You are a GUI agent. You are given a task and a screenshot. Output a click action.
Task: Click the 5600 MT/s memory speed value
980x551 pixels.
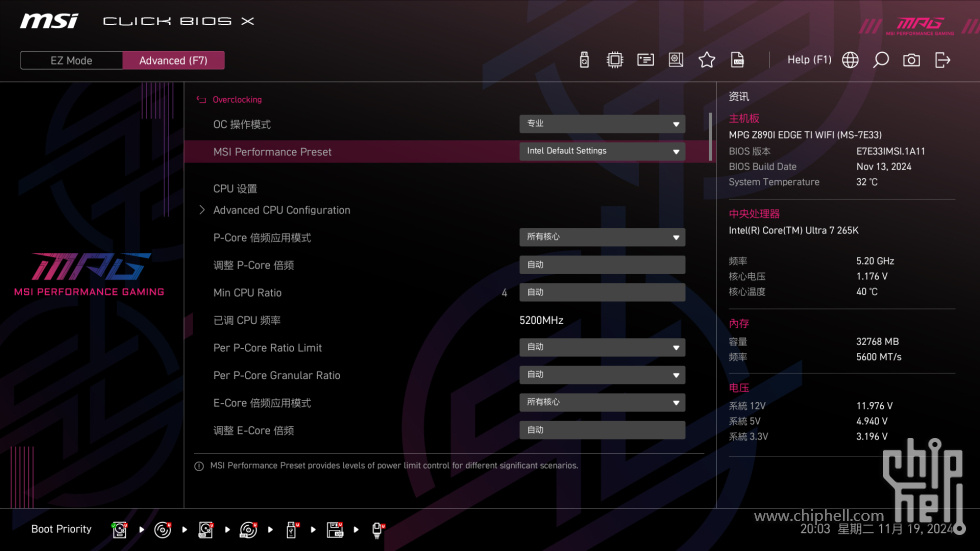click(878, 357)
